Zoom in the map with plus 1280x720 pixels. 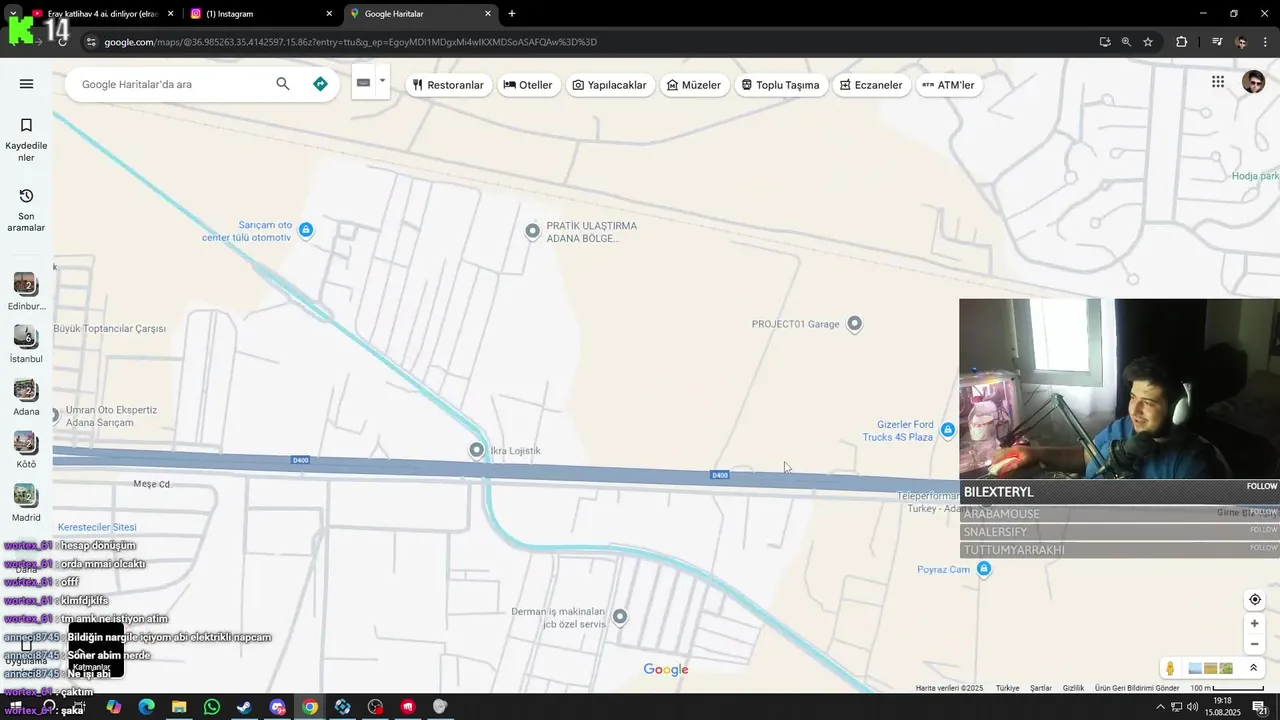(1254, 623)
